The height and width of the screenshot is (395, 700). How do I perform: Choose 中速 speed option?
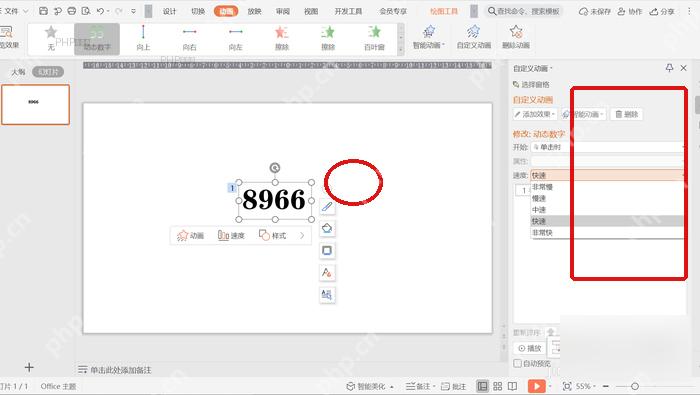coord(607,210)
